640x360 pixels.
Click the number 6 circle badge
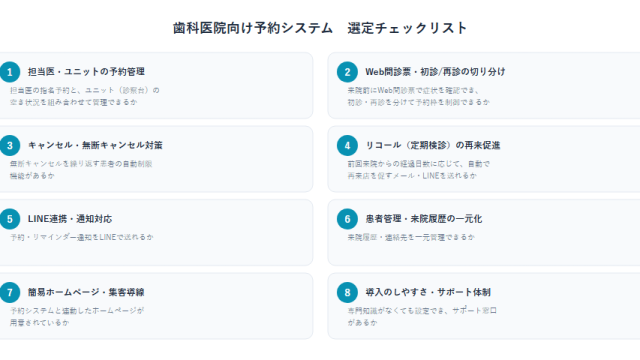pos(347,219)
